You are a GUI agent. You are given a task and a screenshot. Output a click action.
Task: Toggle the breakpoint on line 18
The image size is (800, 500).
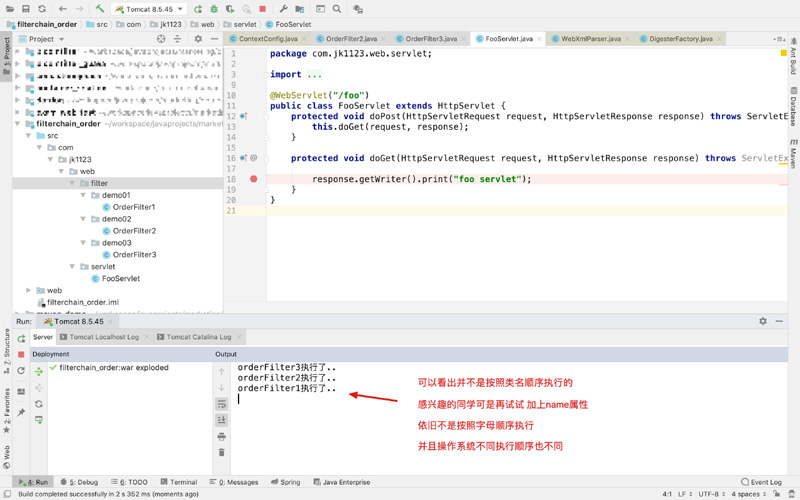pyautogui.click(x=254, y=179)
